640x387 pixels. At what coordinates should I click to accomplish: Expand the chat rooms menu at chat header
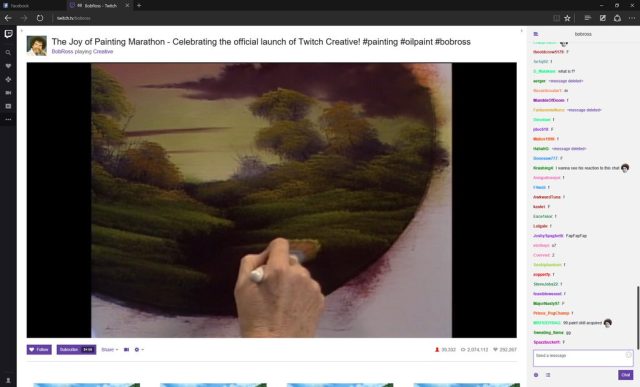536,34
